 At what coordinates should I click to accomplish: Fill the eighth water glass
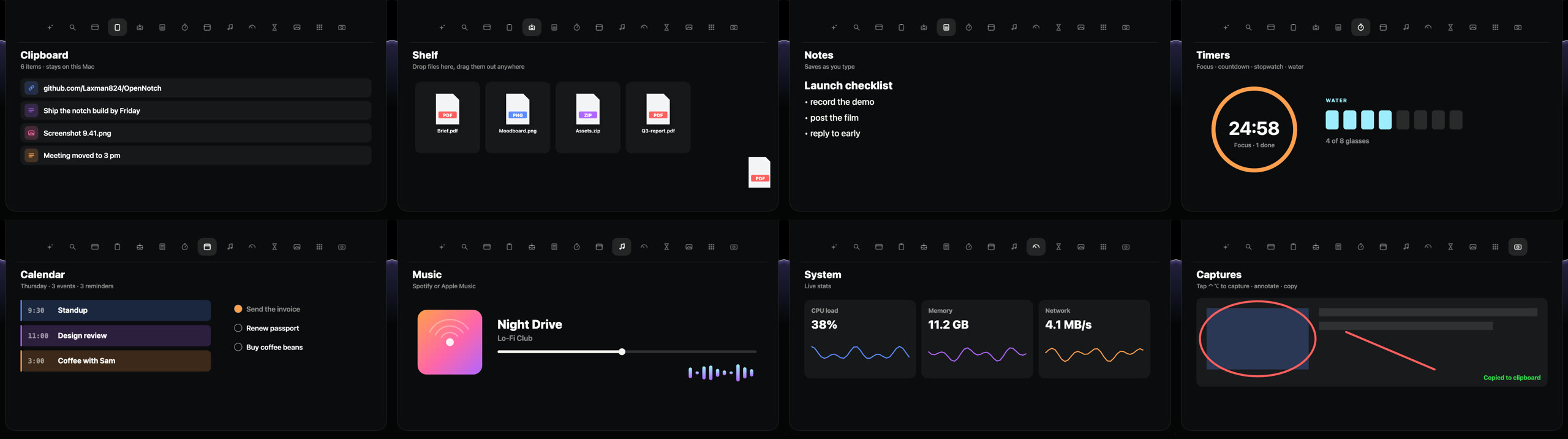click(x=1456, y=120)
